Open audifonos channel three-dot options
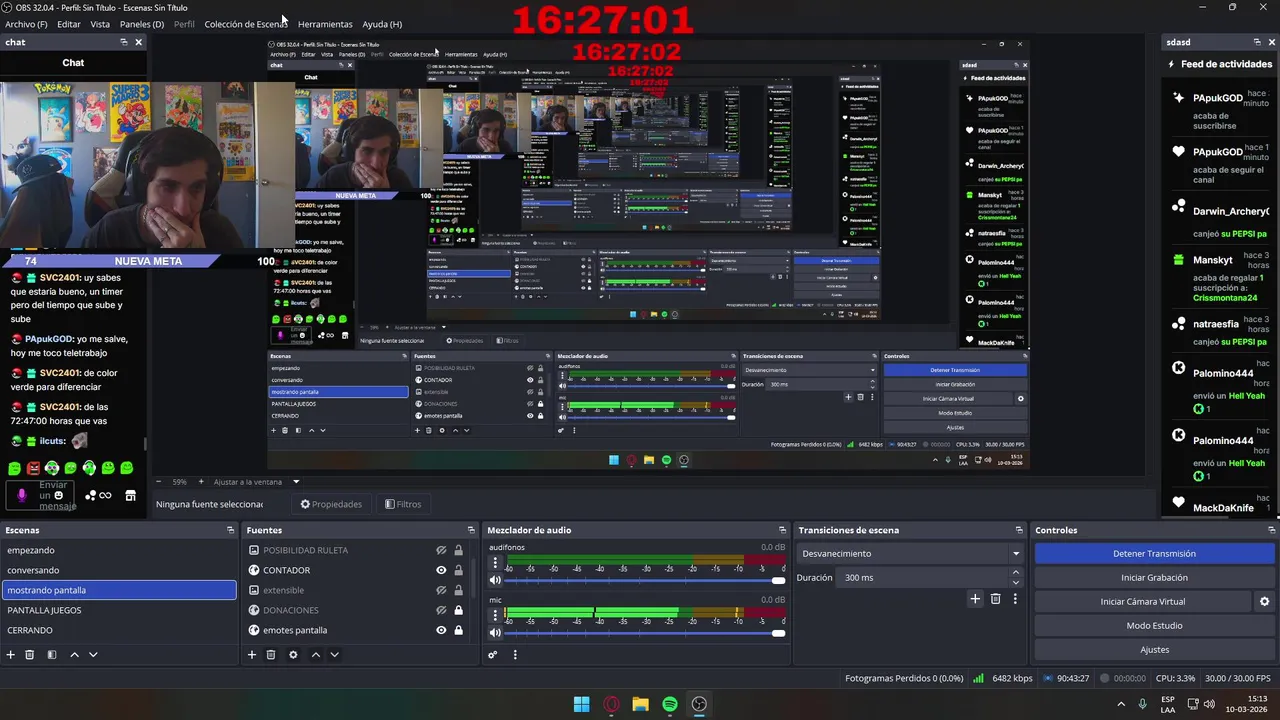The height and width of the screenshot is (720, 1280). [x=494, y=563]
